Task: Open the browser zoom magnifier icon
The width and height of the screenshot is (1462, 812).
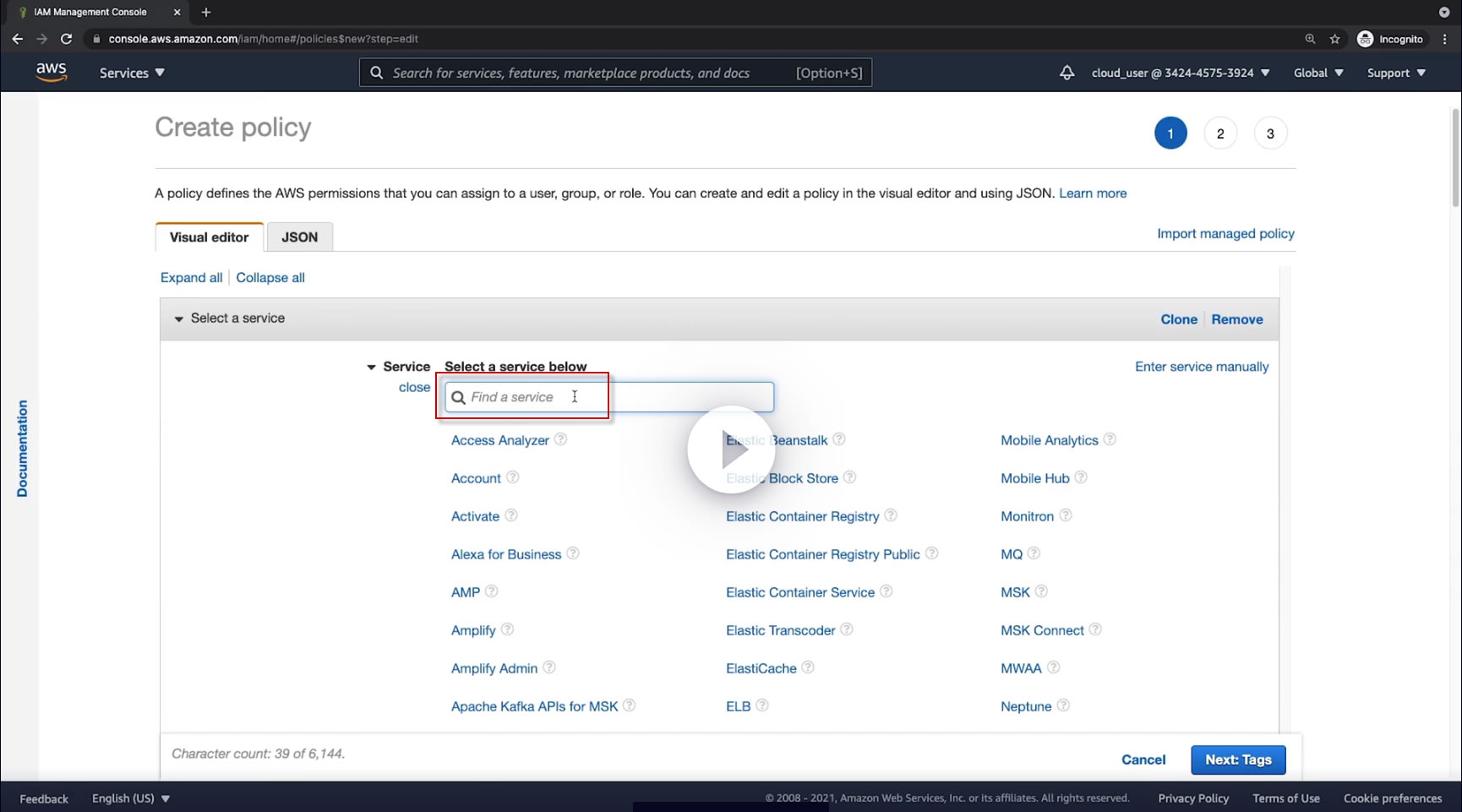Action: point(1310,39)
